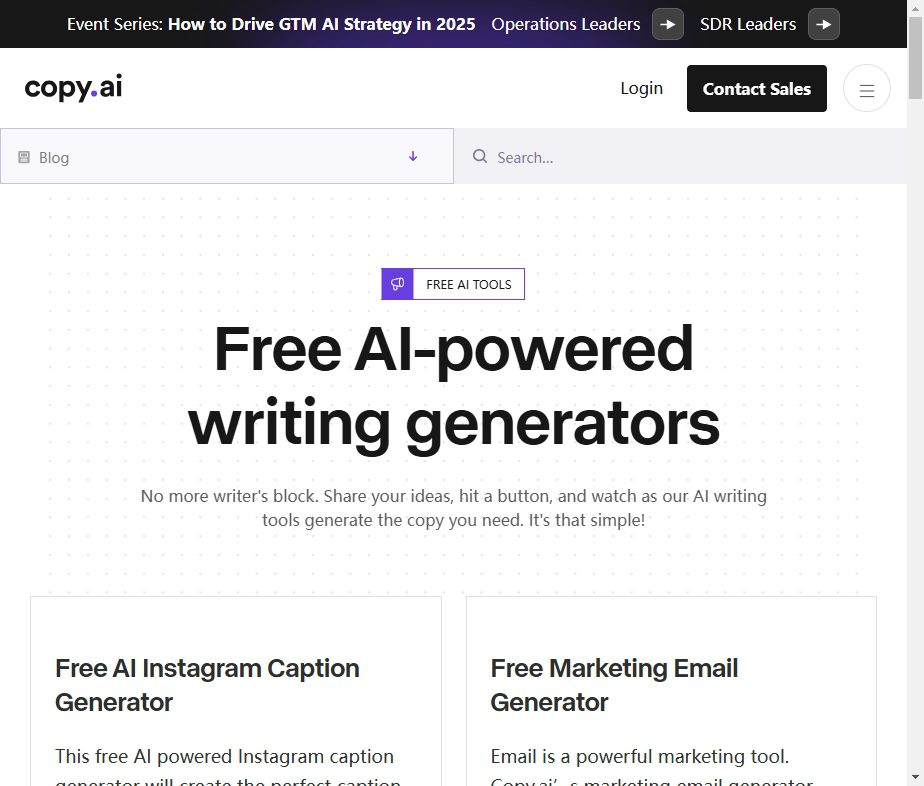Open the GTM AI Strategy 2025 event link

(x=322, y=24)
